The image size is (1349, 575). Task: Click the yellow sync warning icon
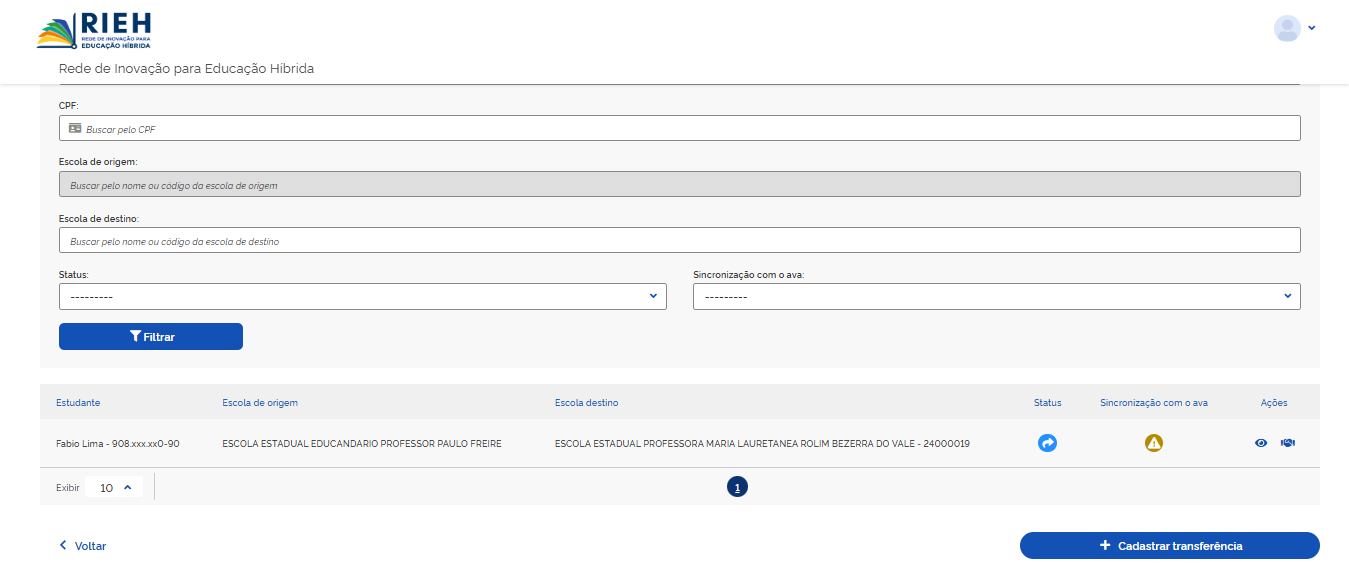[x=1154, y=443]
